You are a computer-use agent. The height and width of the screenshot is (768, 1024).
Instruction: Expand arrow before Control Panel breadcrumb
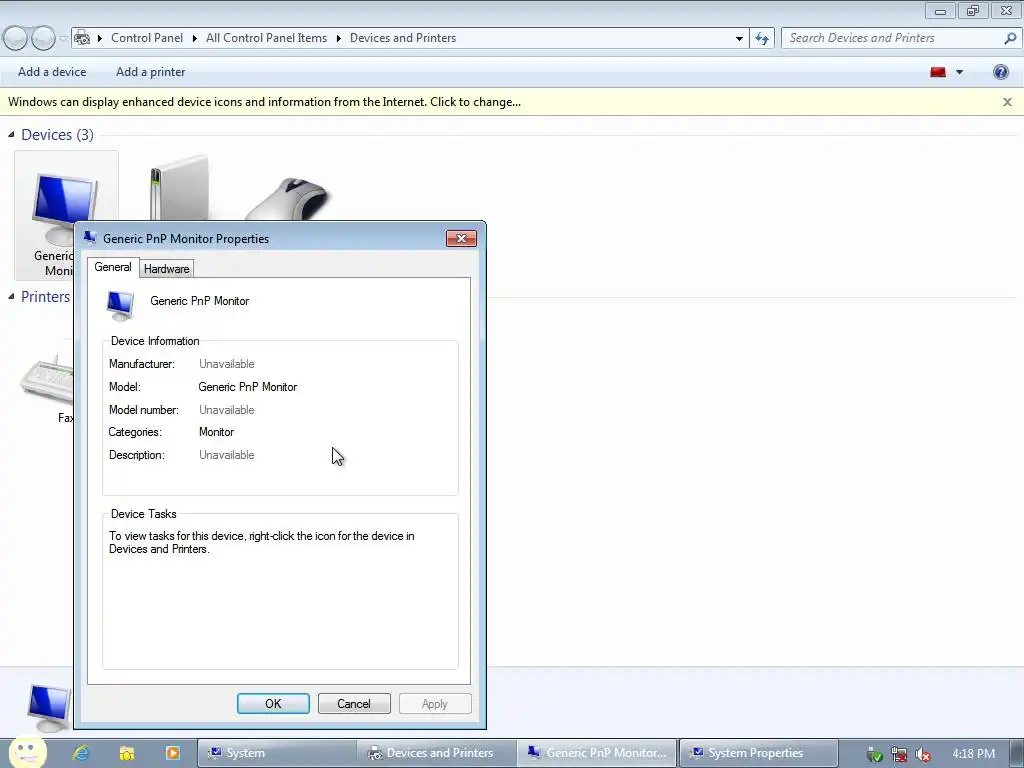100,38
